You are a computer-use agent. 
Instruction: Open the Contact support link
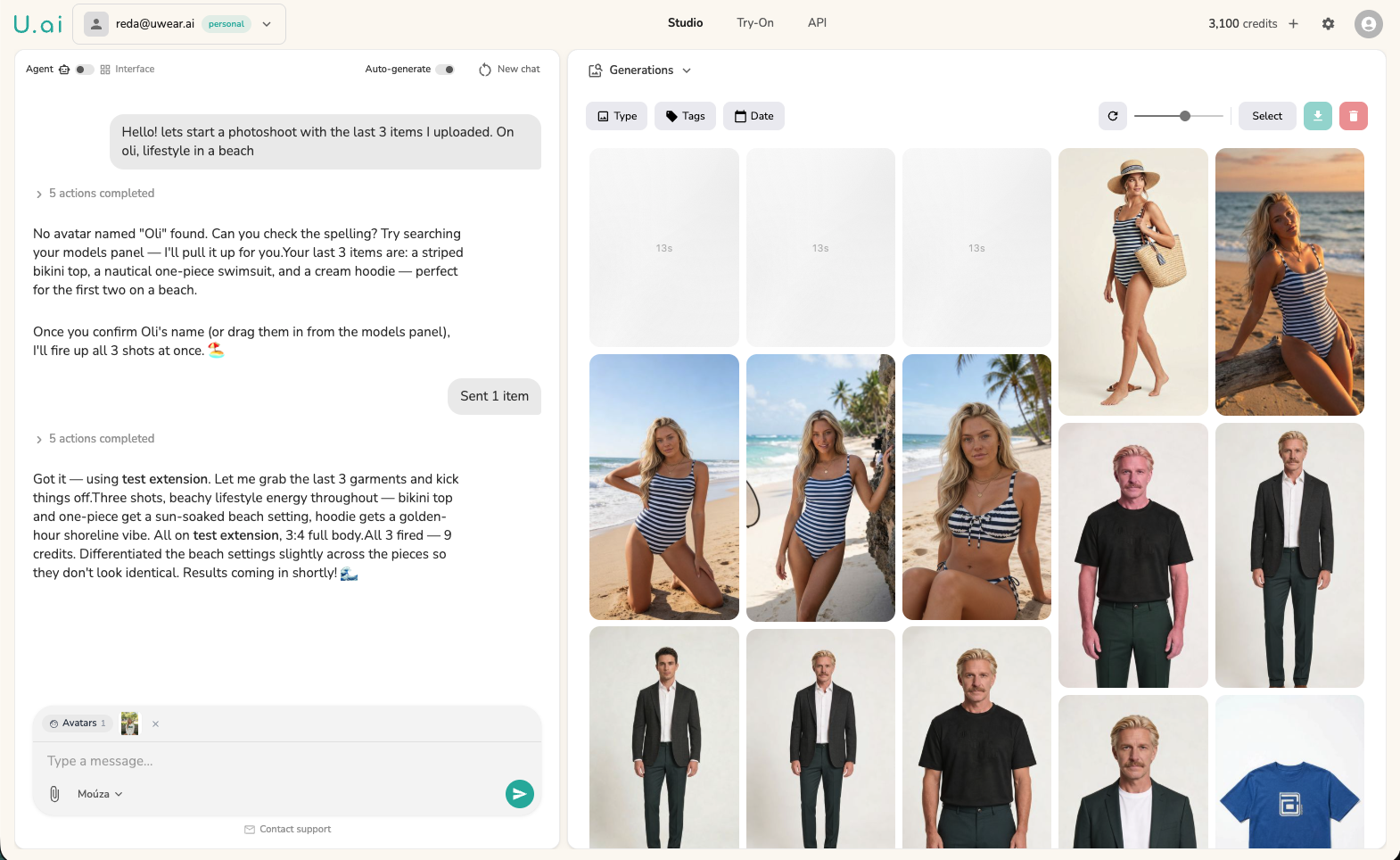(x=287, y=830)
